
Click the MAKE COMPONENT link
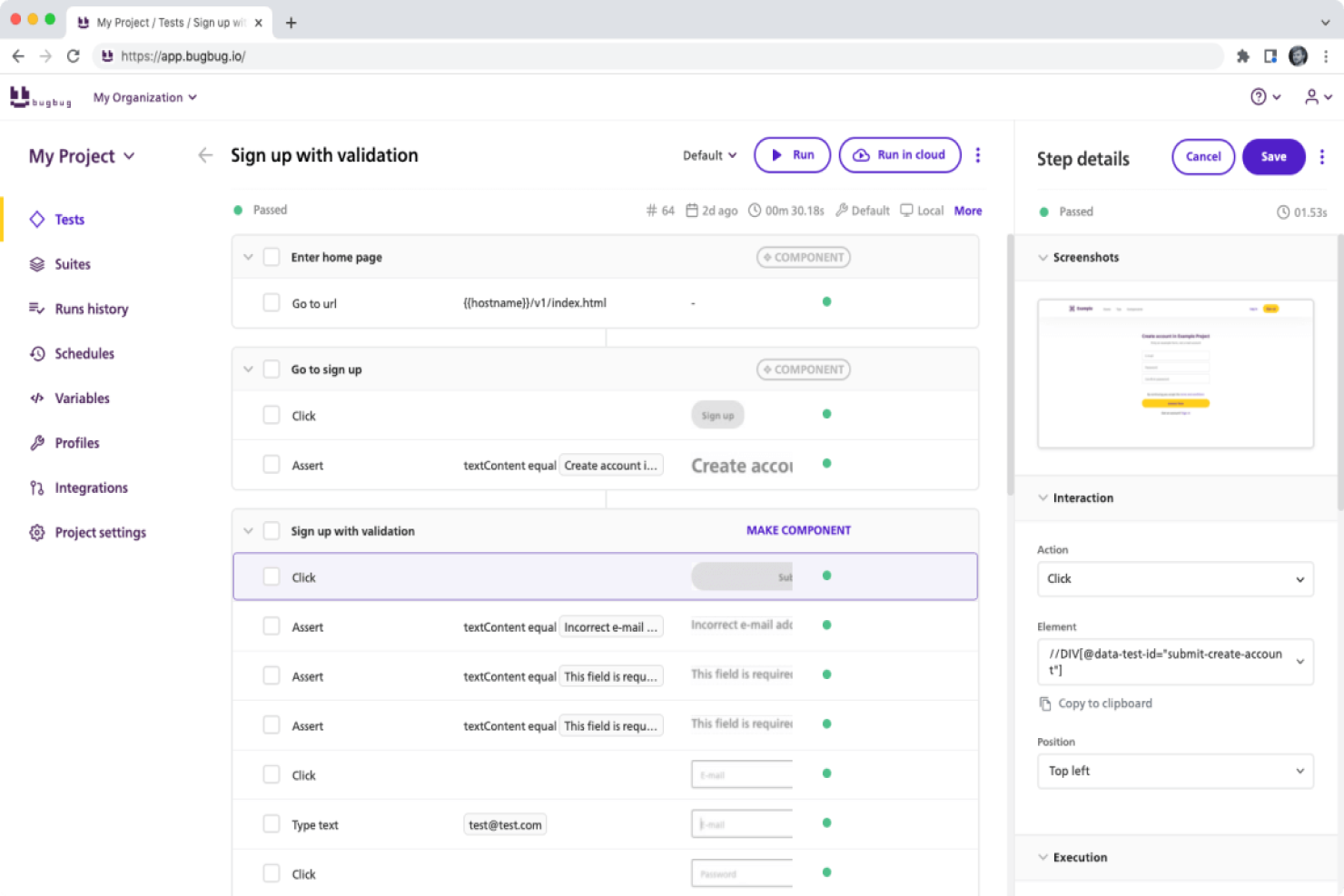[798, 530]
